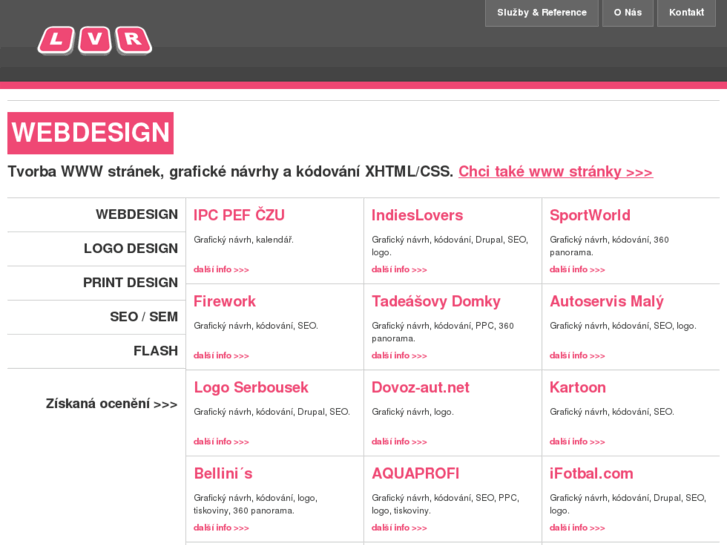Image resolution: width=727 pixels, height=545 pixels.
Task: Go to the Kontakt page
Action: (x=686, y=13)
